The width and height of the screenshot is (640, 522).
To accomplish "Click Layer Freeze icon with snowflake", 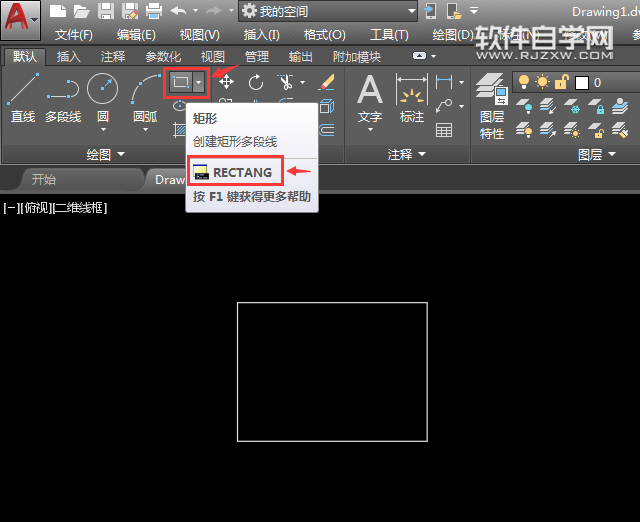I will click(x=572, y=106).
